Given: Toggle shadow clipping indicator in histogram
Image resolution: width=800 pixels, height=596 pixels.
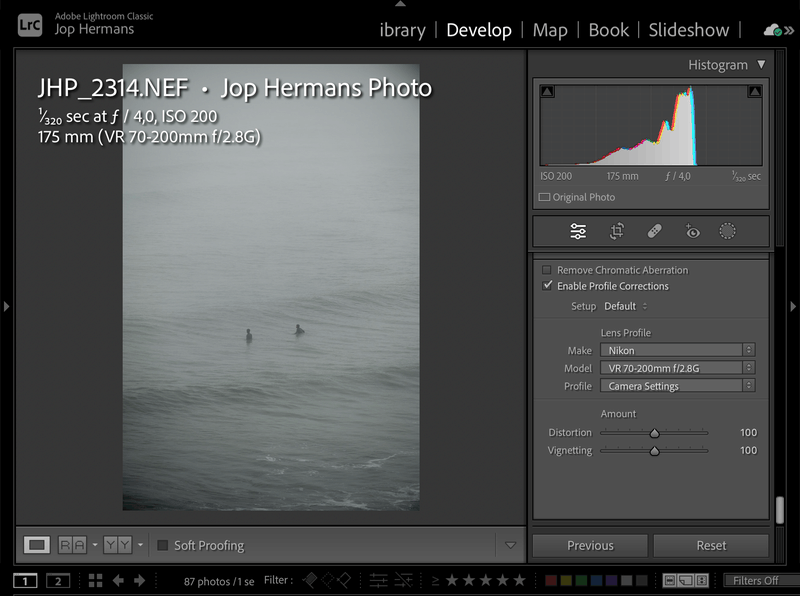Looking at the screenshot, I should pos(547,92).
